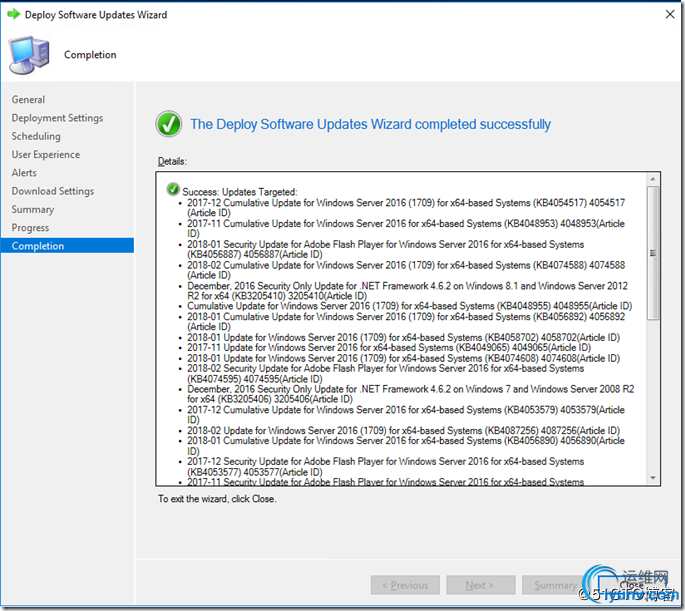The width and height of the screenshot is (685, 611).
Task: Select update entry KB4054517
Action: [406, 208]
